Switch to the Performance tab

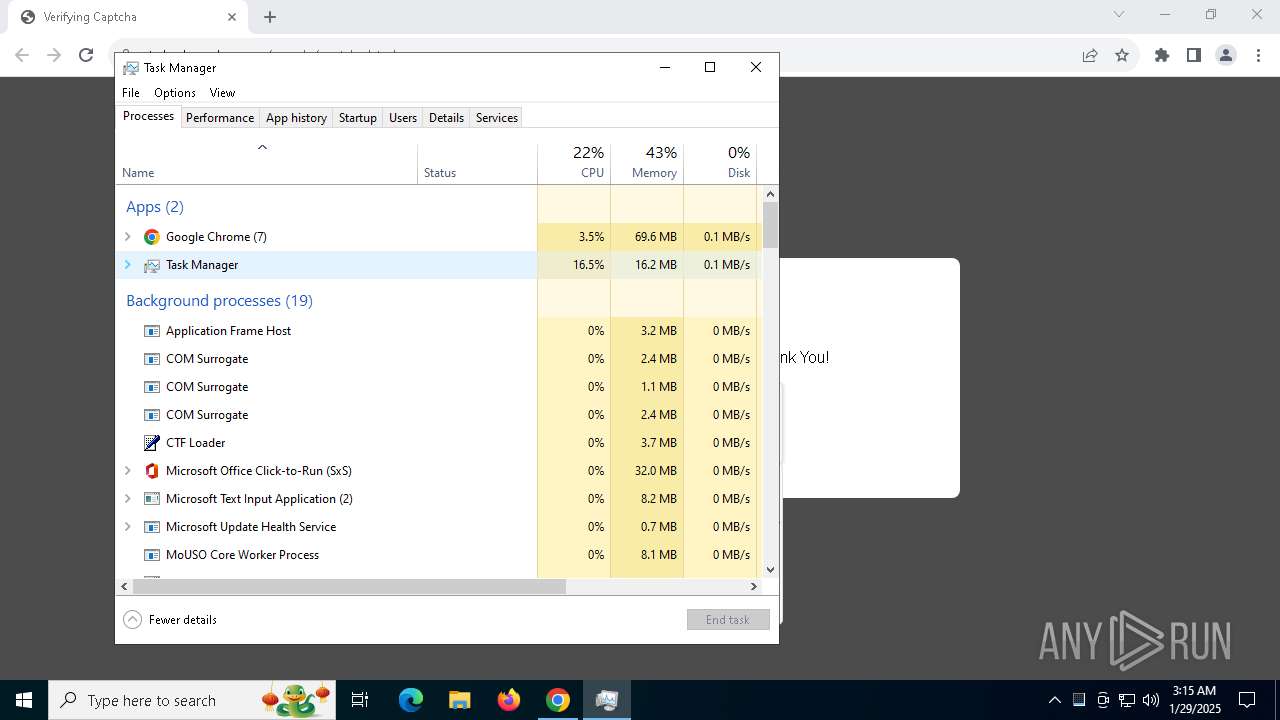[x=220, y=118]
